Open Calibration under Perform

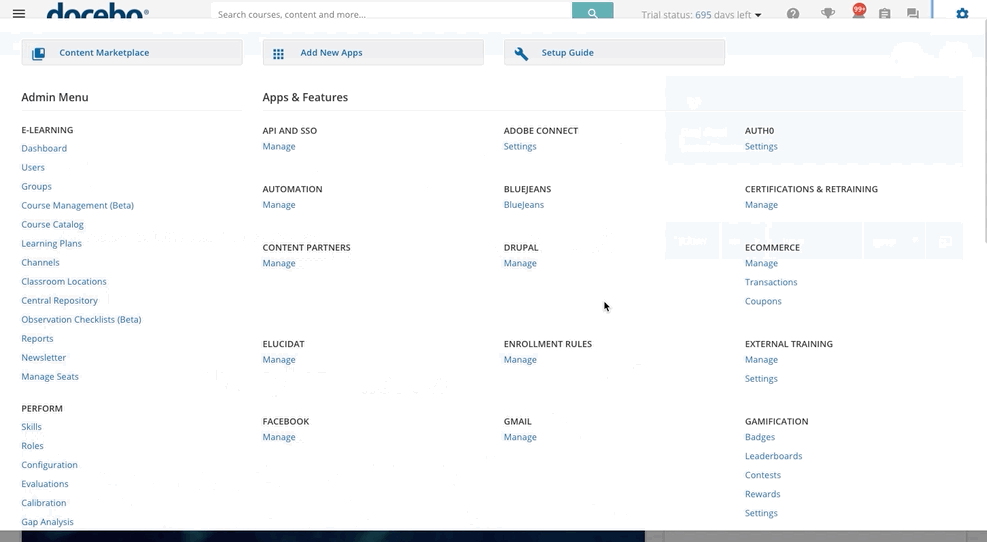click(x=43, y=502)
